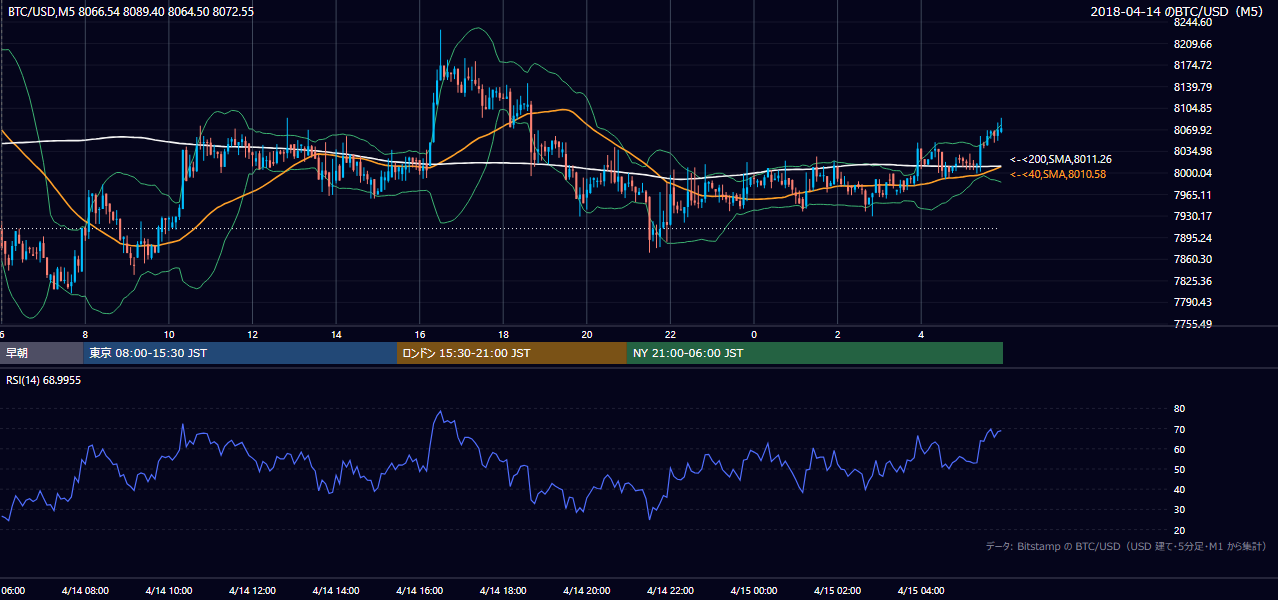Click hour tick 22 under the price chart
Screen dimensions: 1278x600
[x=670, y=334]
